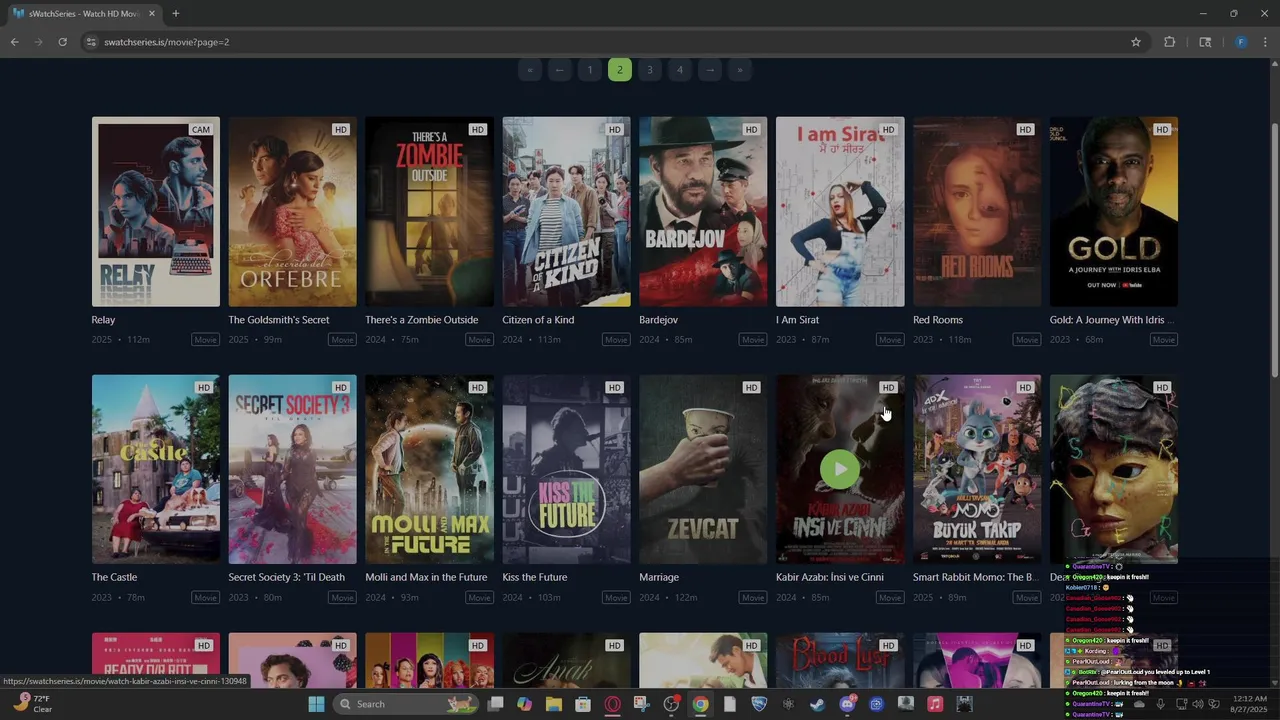Viewport: 1280px width, 720px height.
Task: Open Red Rooms poster
Action: [x=977, y=212]
